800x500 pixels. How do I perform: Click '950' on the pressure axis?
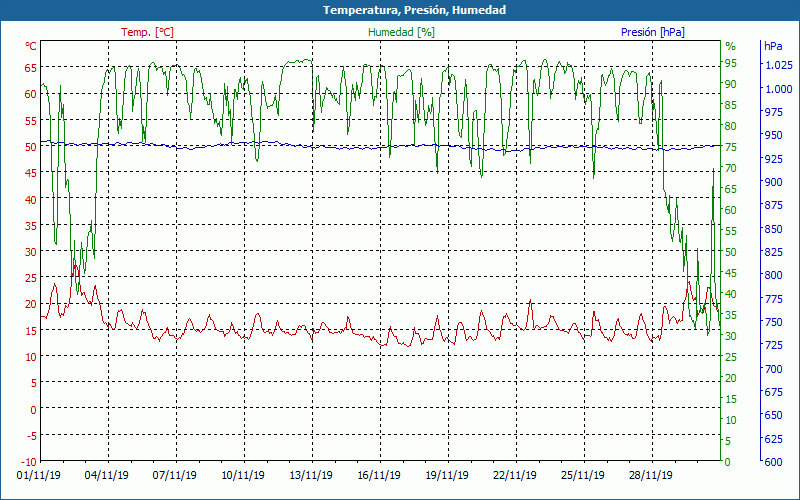pyautogui.click(x=774, y=135)
